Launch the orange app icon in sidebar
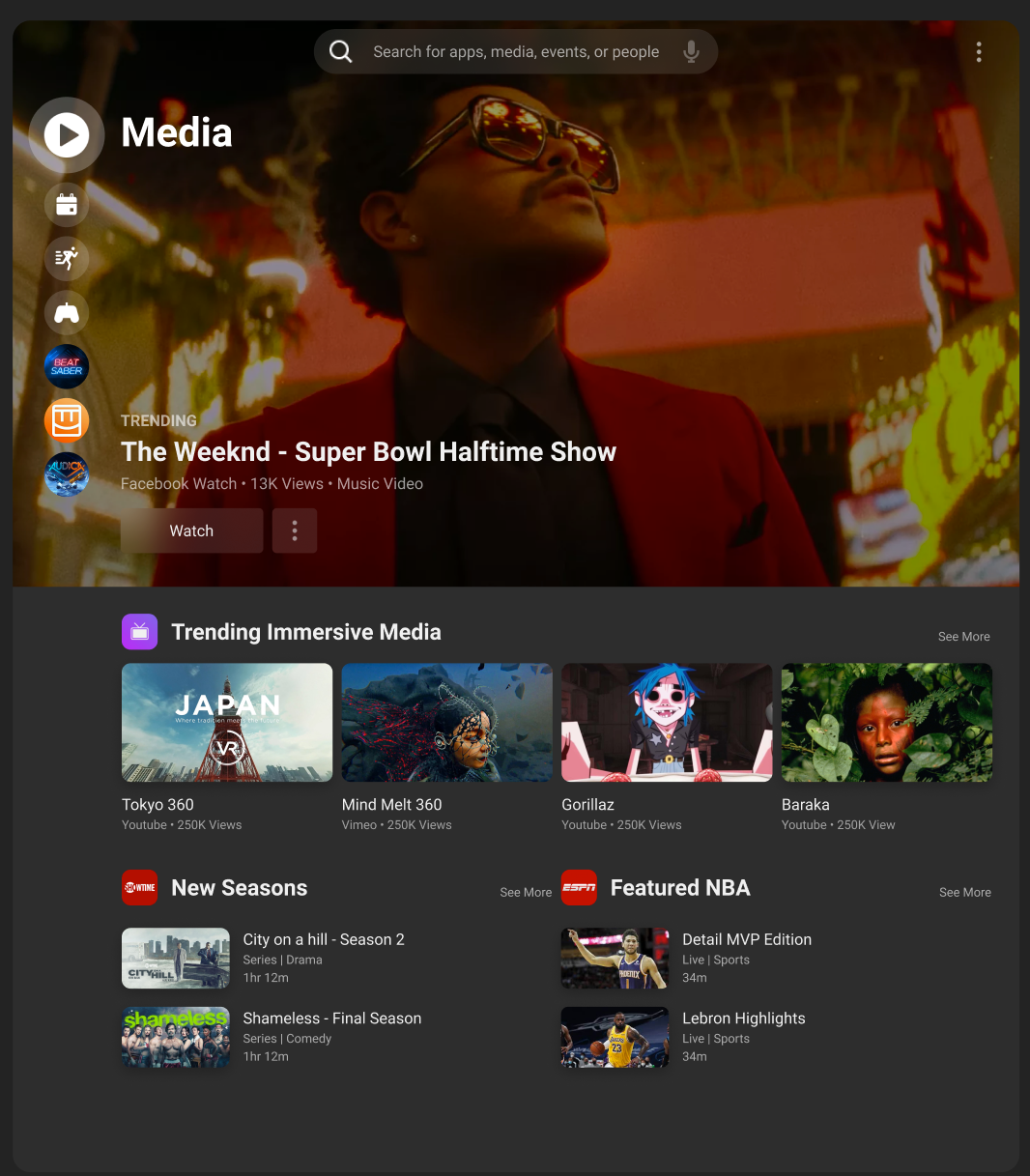 (67, 421)
